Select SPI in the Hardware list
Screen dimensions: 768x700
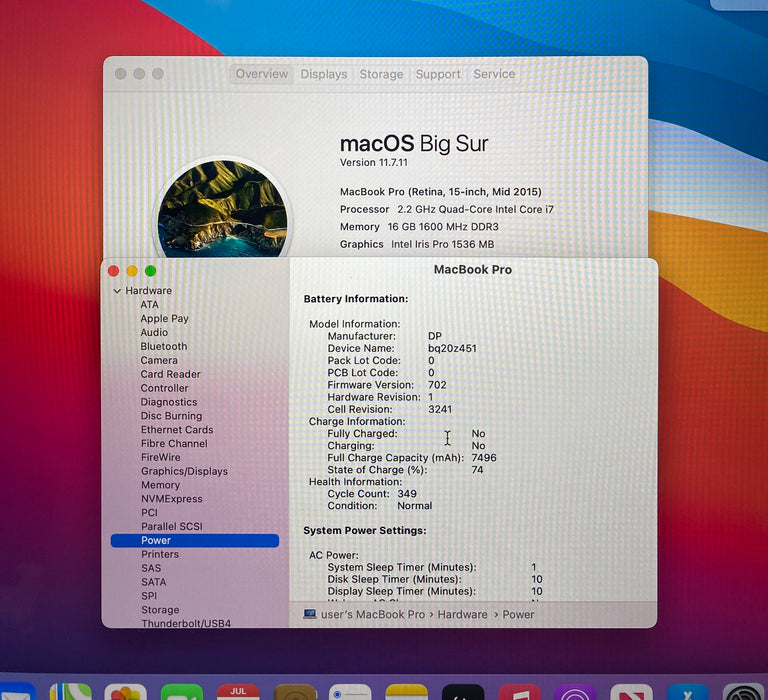tap(149, 596)
